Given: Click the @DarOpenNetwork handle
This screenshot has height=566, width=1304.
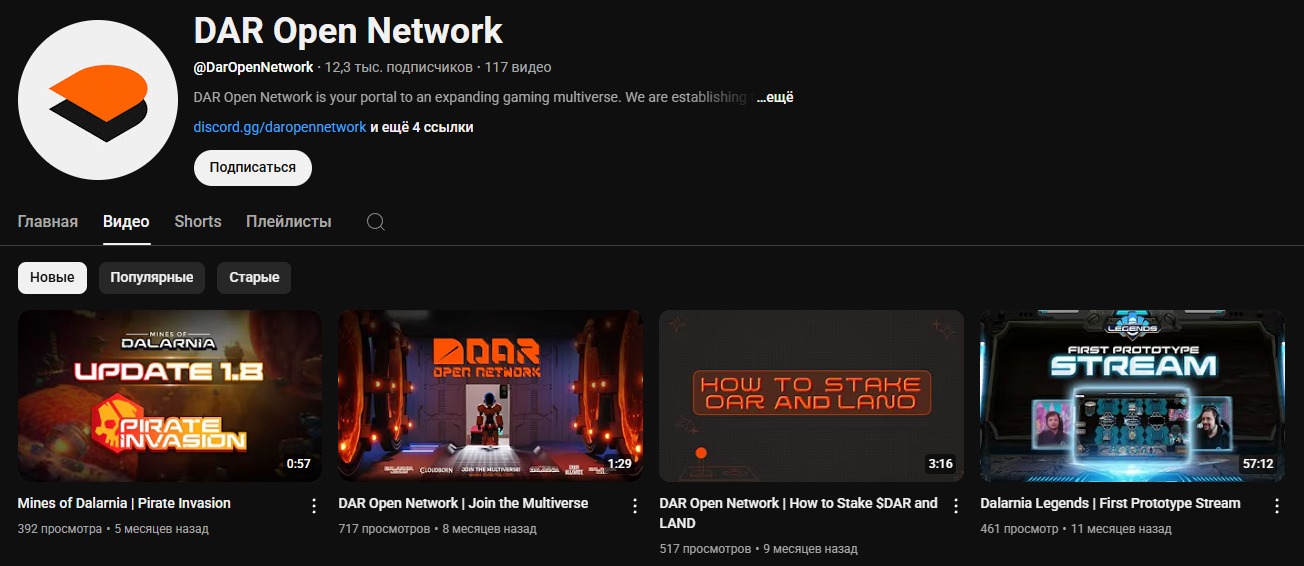Looking at the screenshot, I should click(253, 67).
